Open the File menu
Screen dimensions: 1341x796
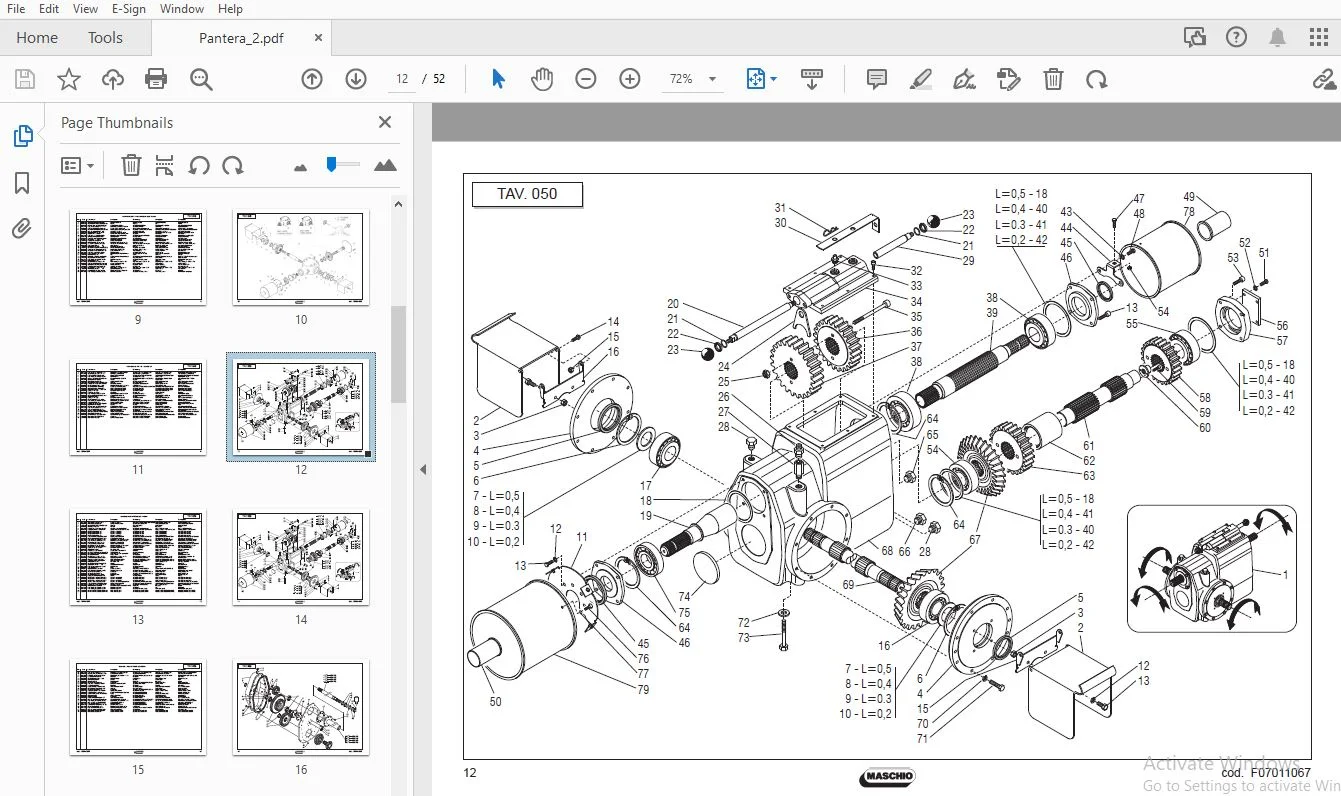[16, 8]
